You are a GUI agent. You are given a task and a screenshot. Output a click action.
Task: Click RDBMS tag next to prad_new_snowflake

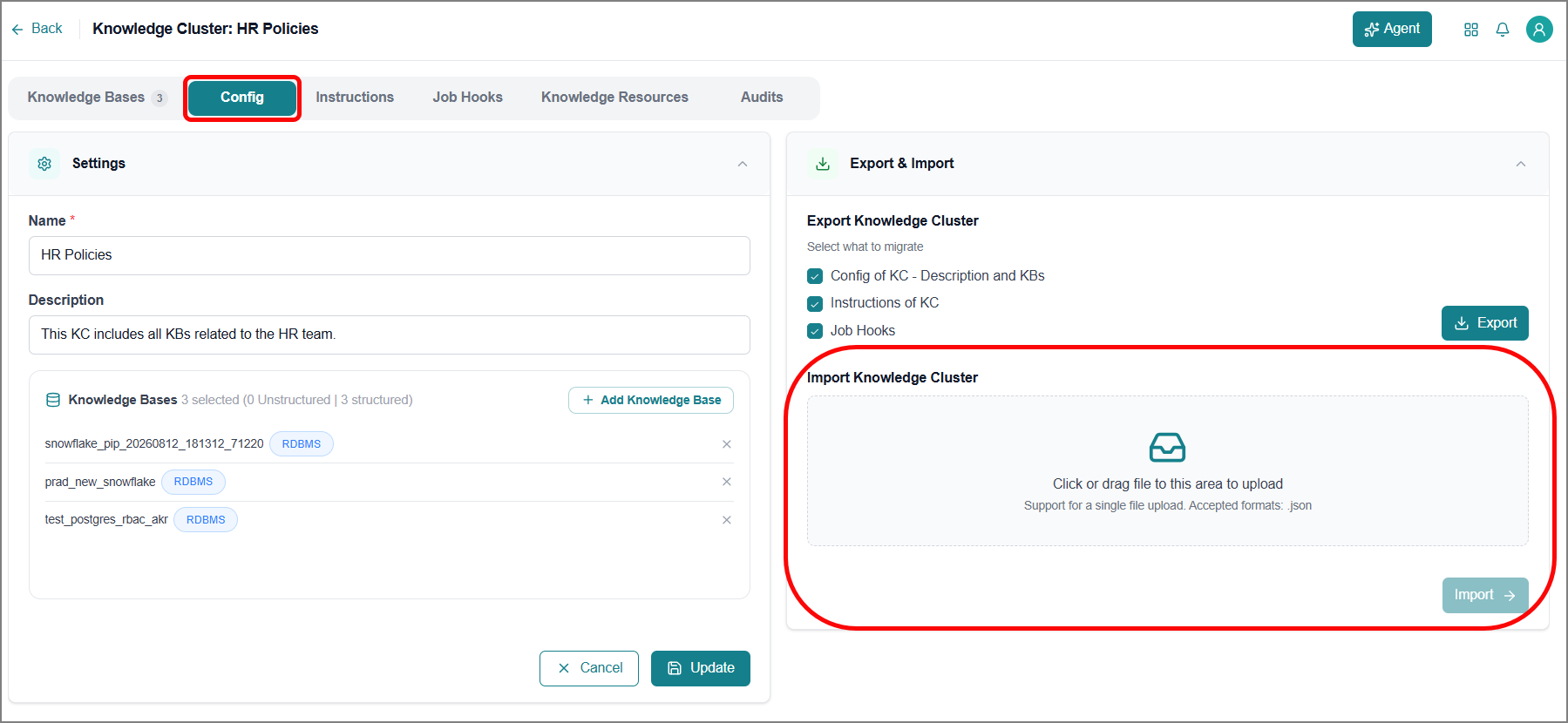[193, 482]
